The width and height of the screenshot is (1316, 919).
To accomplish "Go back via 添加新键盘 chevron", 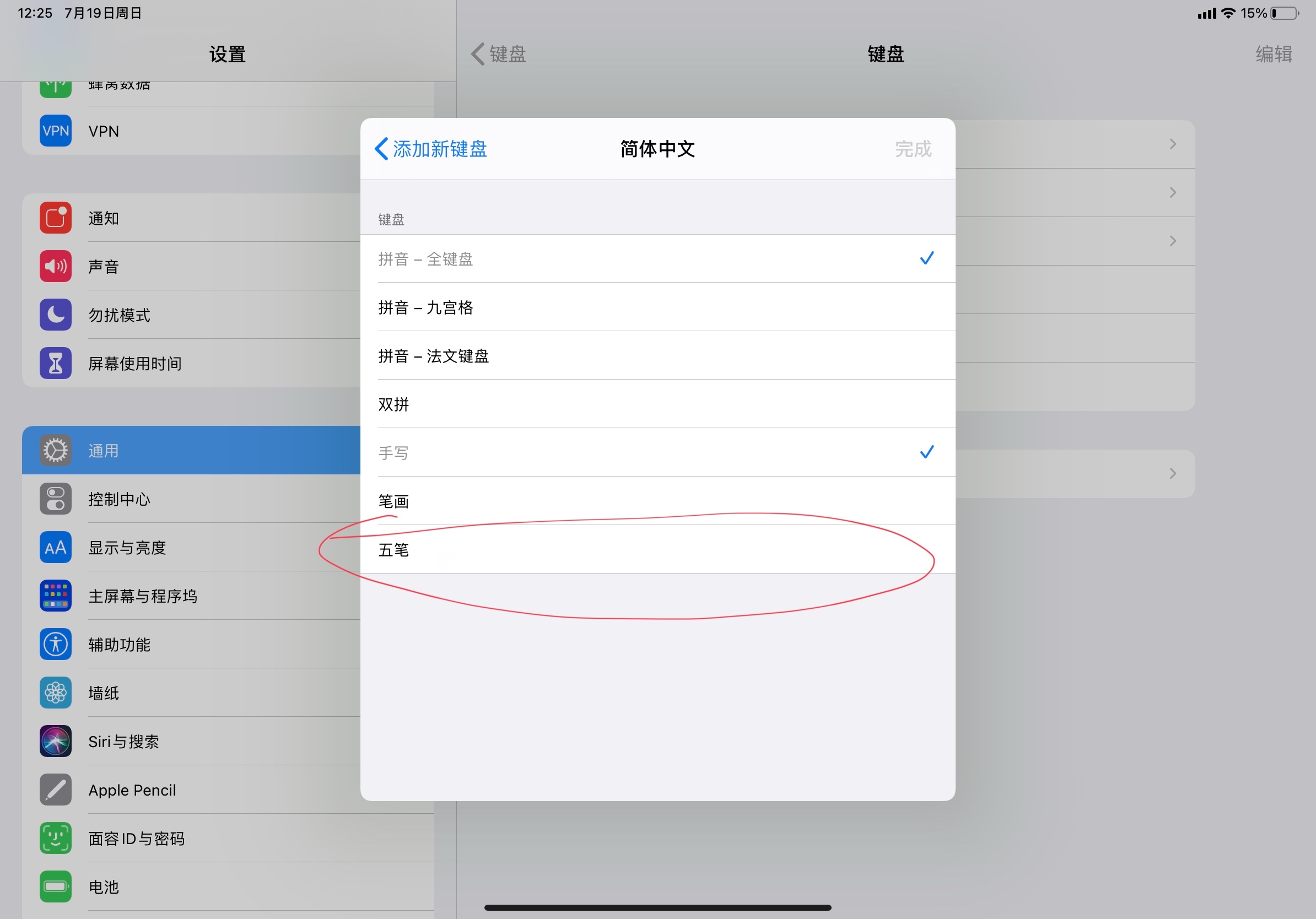I will 382,149.
